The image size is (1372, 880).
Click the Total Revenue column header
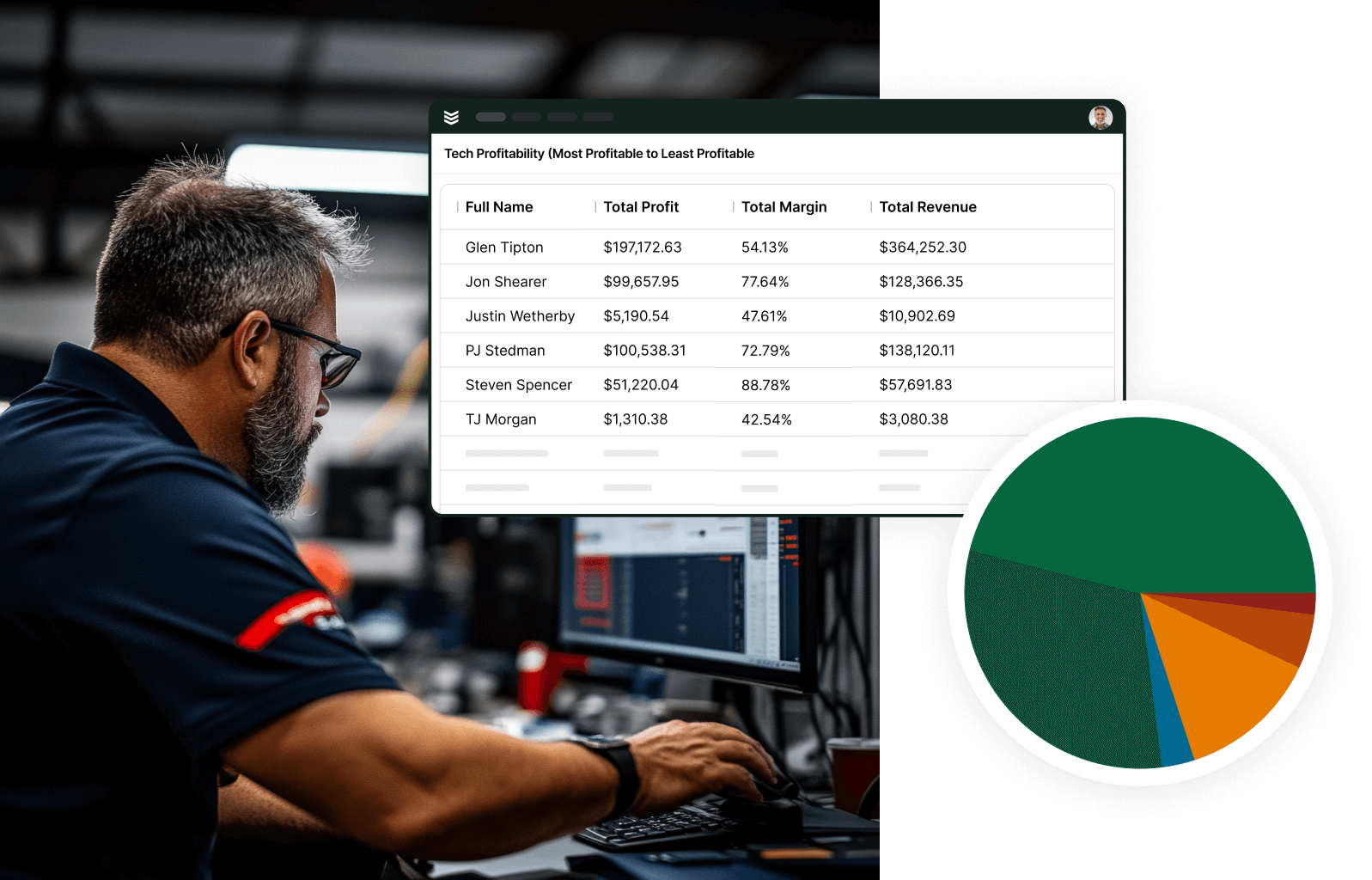tap(927, 207)
